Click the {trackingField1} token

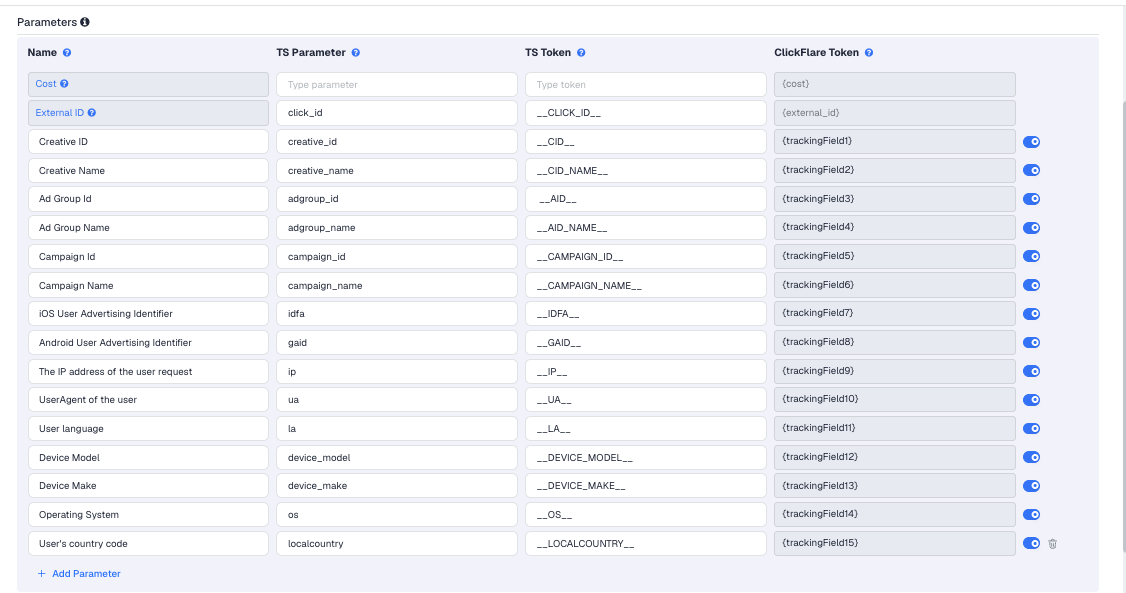[895, 141]
